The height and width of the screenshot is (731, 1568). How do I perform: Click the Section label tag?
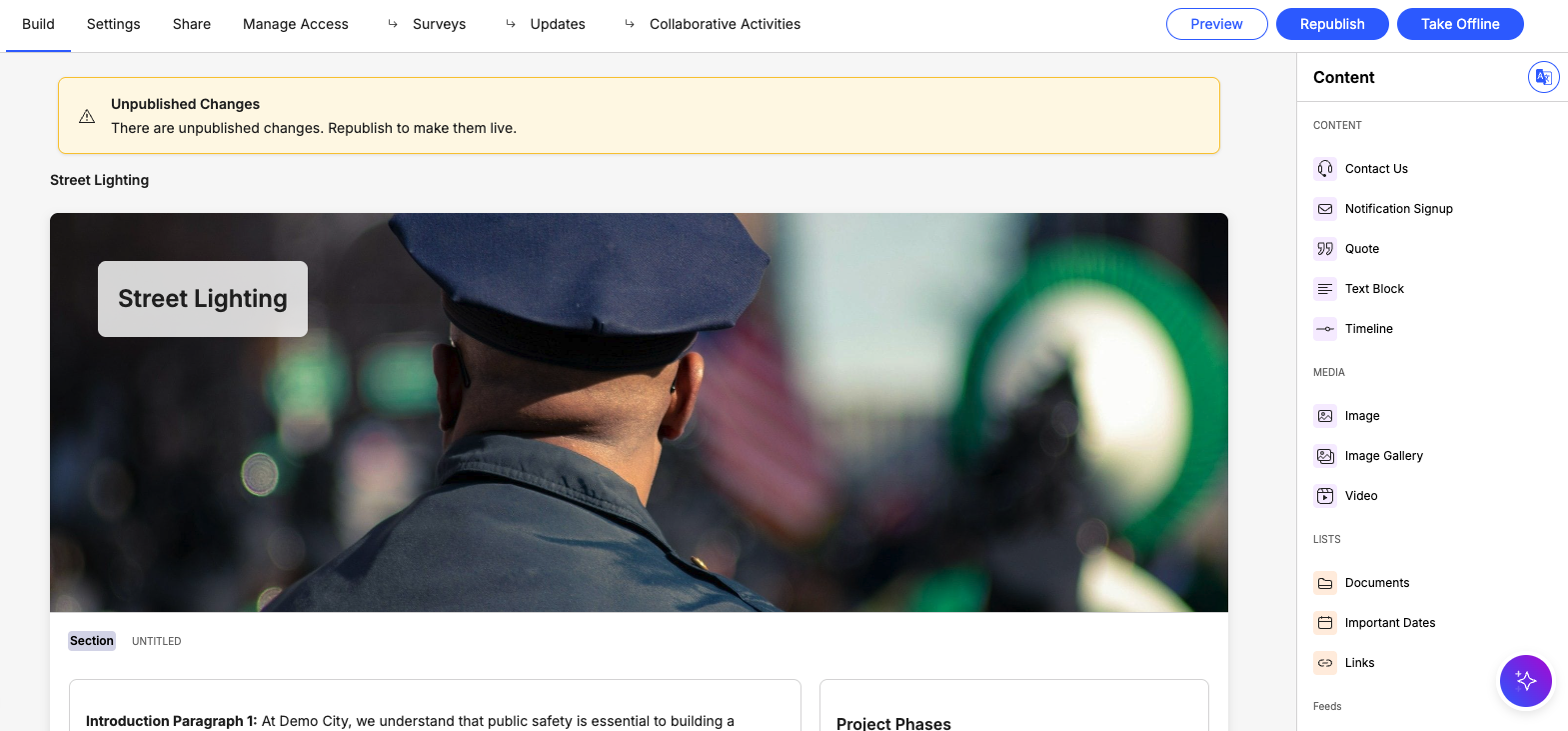point(92,641)
